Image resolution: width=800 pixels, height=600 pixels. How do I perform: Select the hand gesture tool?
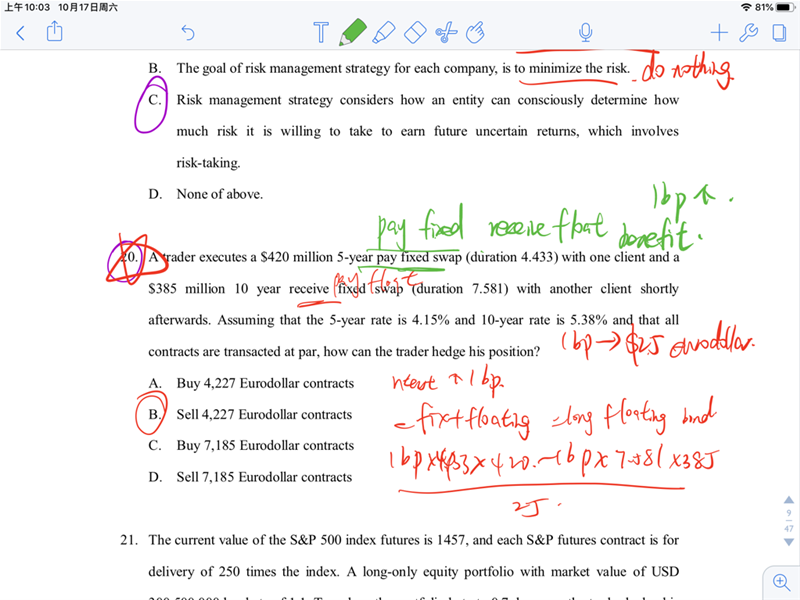(476, 33)
